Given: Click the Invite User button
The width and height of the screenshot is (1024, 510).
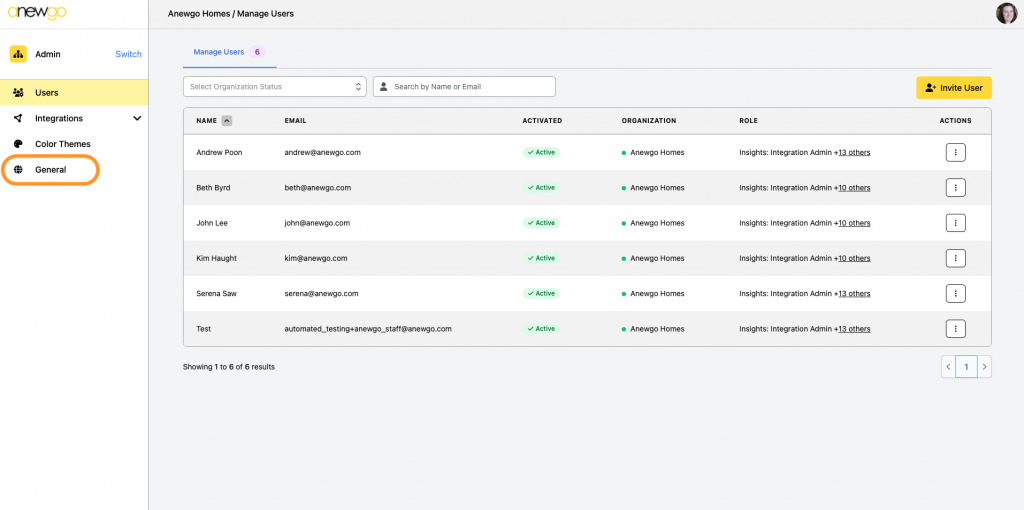Looking at the screenshot, I should click(x=954, y=88).
